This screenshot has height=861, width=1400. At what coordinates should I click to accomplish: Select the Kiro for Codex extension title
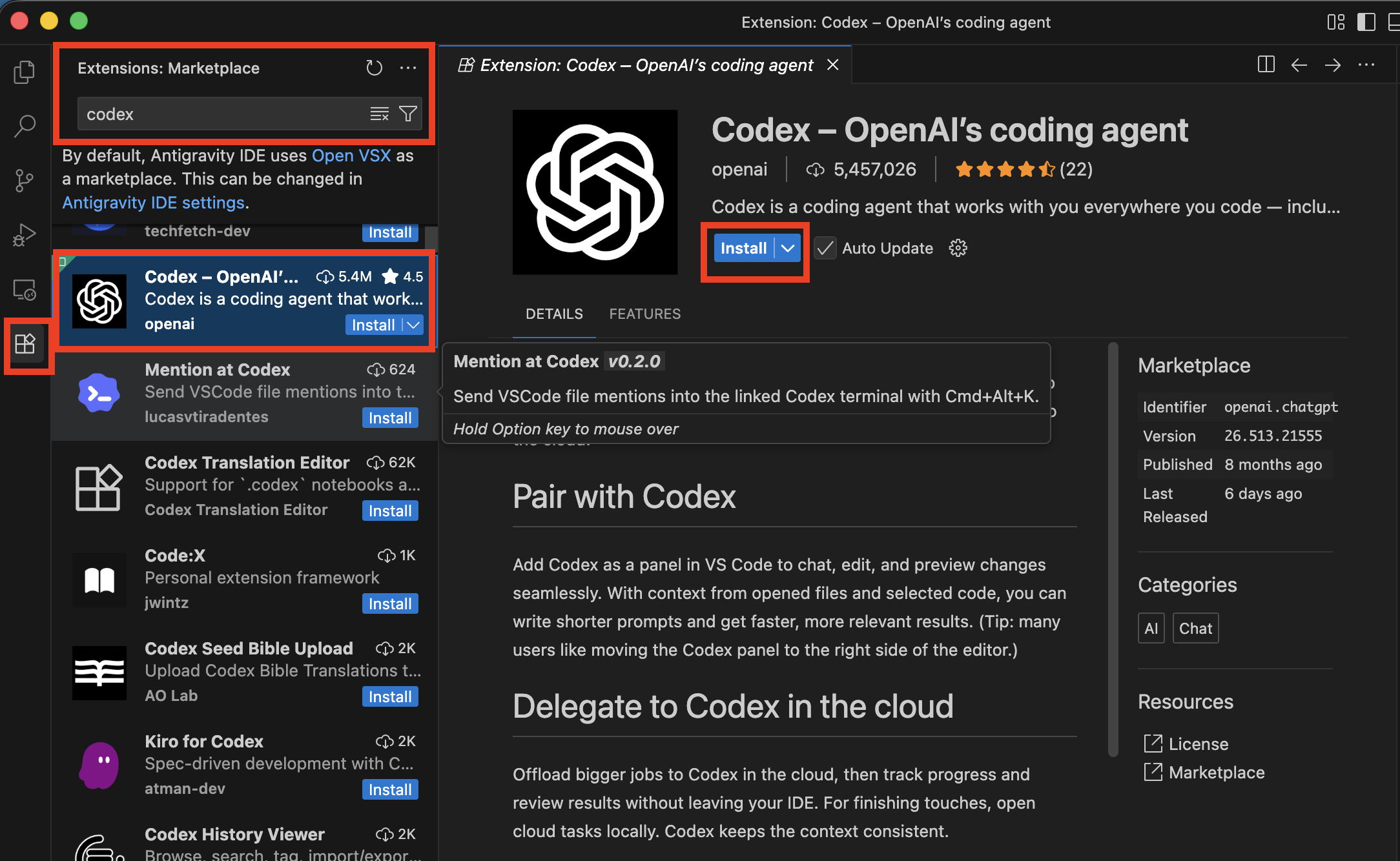(204, 742)
